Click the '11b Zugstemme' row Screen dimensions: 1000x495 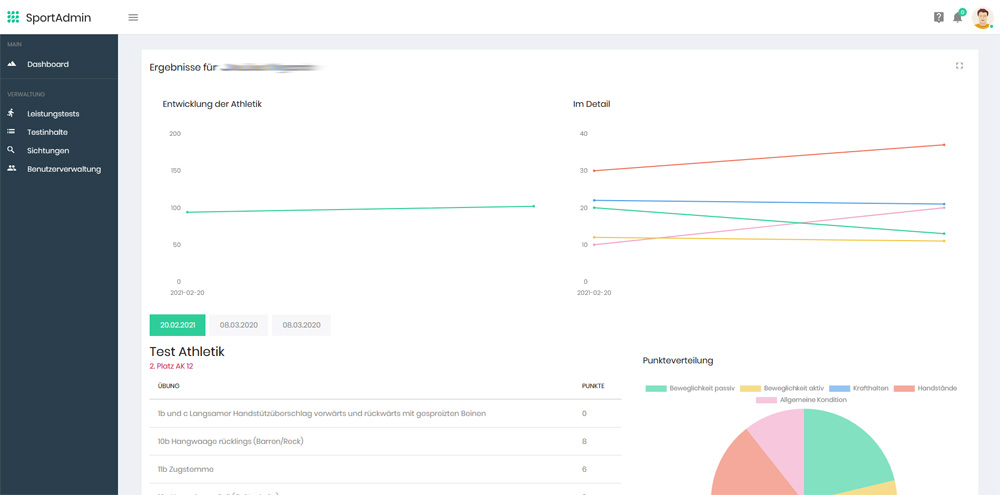pos(385,469)
